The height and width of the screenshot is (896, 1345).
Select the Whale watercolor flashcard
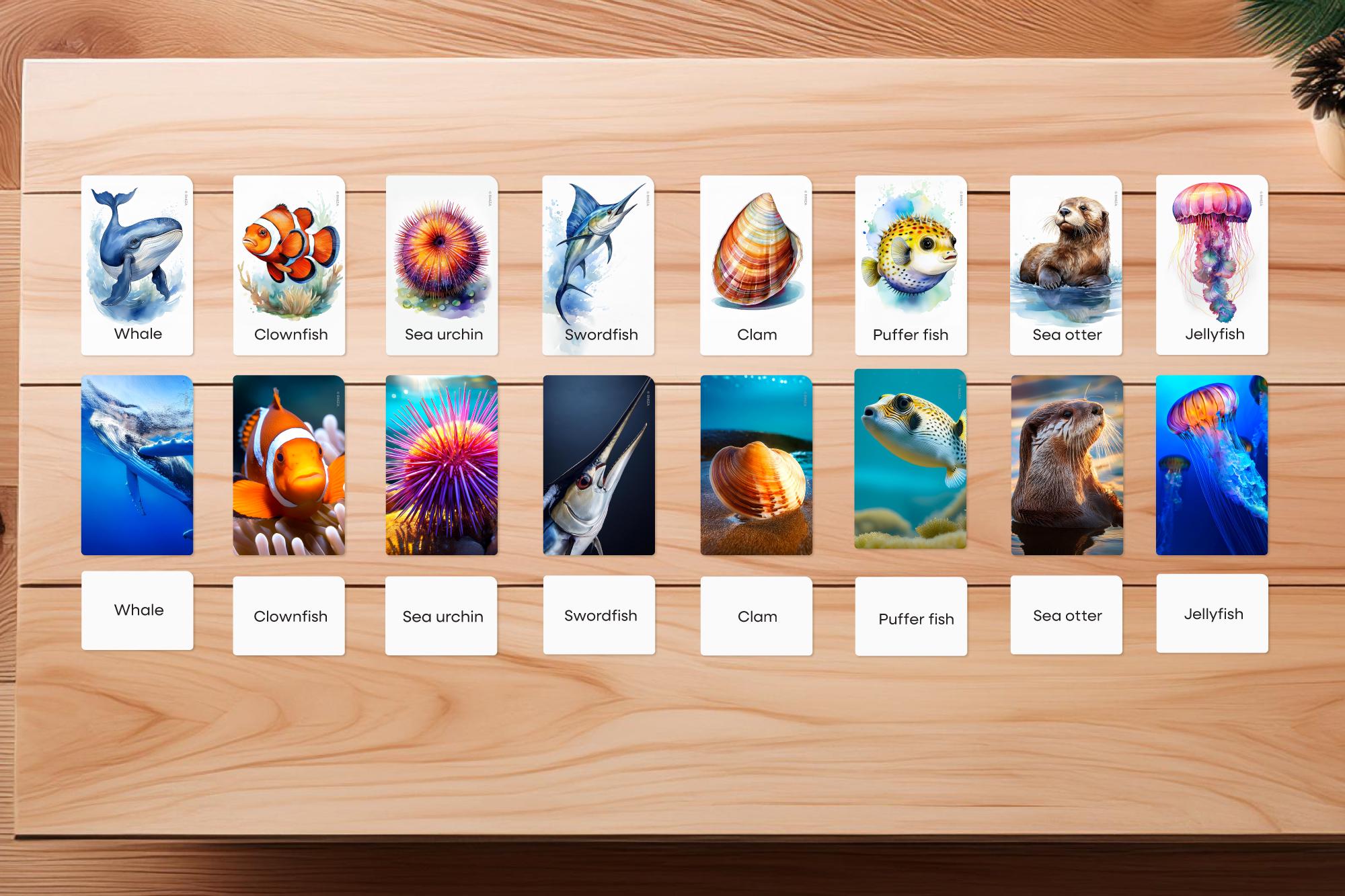click(x=137, y=262)
